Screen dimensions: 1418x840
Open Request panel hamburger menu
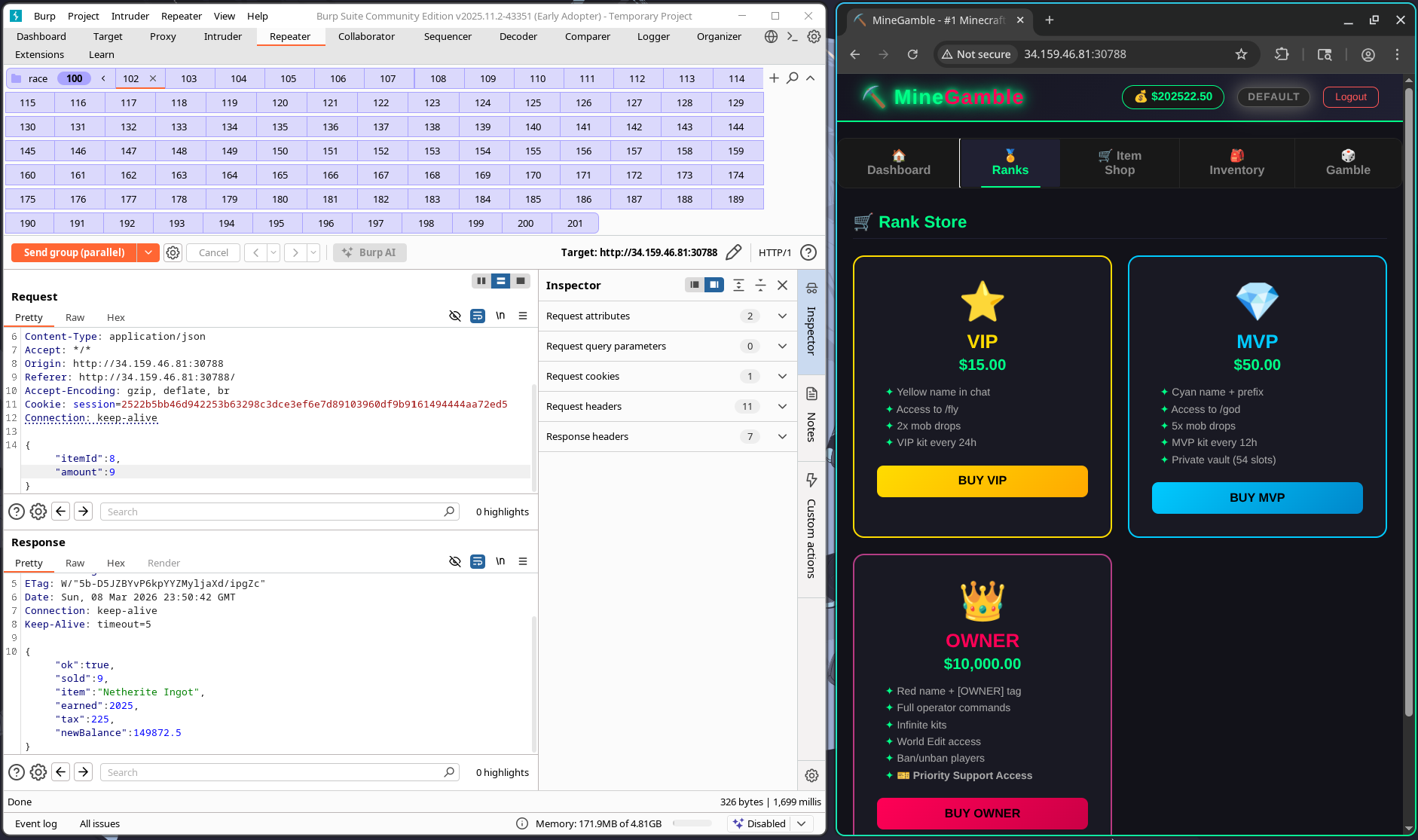pos(523,316)
